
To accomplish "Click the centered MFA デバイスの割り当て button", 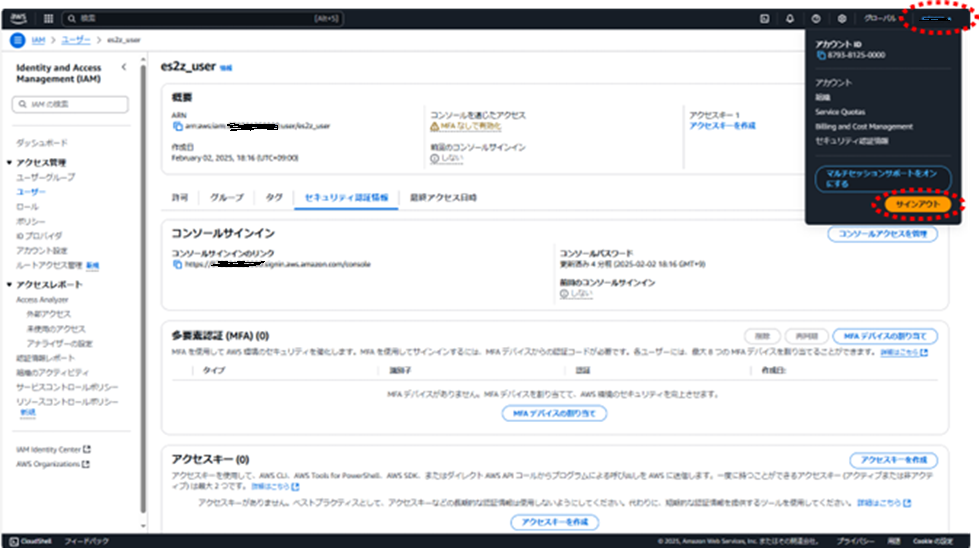I will (x=554, y=413).
